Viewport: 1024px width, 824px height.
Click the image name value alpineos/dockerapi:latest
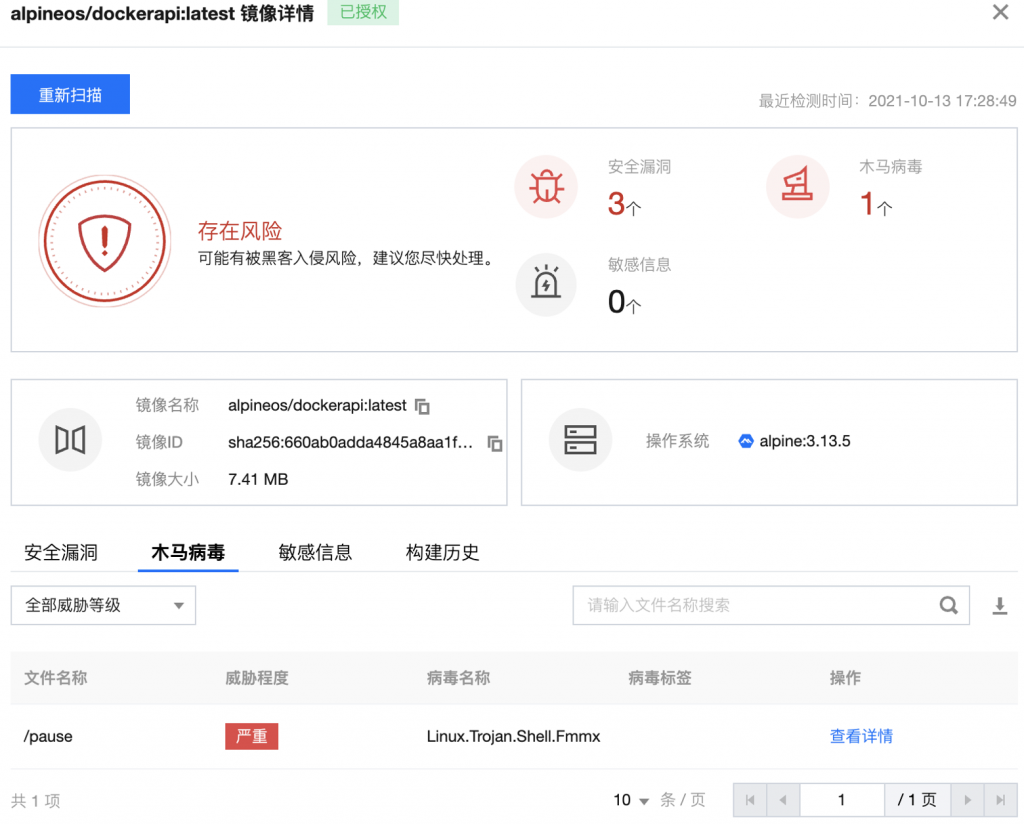tap(317, 405)
